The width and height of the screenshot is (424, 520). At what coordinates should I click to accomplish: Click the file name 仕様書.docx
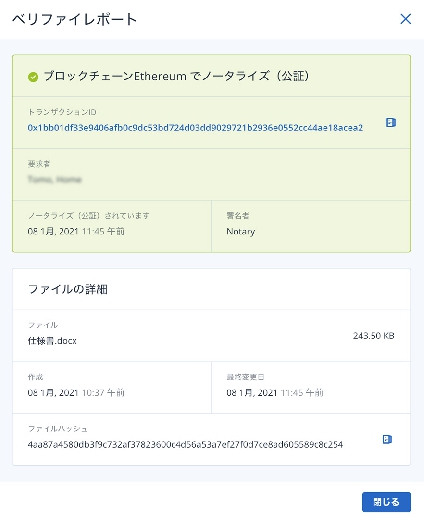coord(52,341)
